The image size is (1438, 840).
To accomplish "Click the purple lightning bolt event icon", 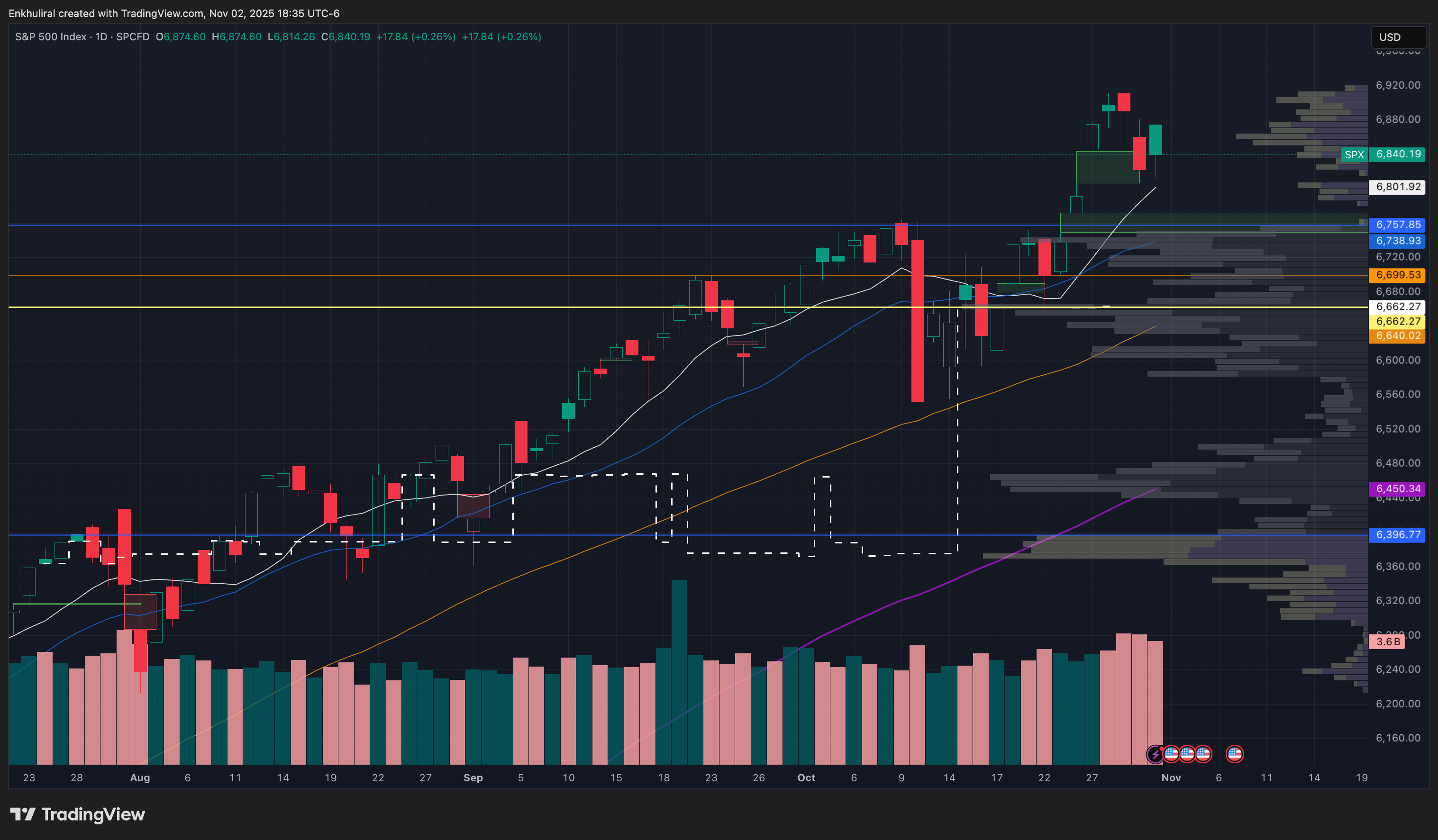I will point(1155,754).
